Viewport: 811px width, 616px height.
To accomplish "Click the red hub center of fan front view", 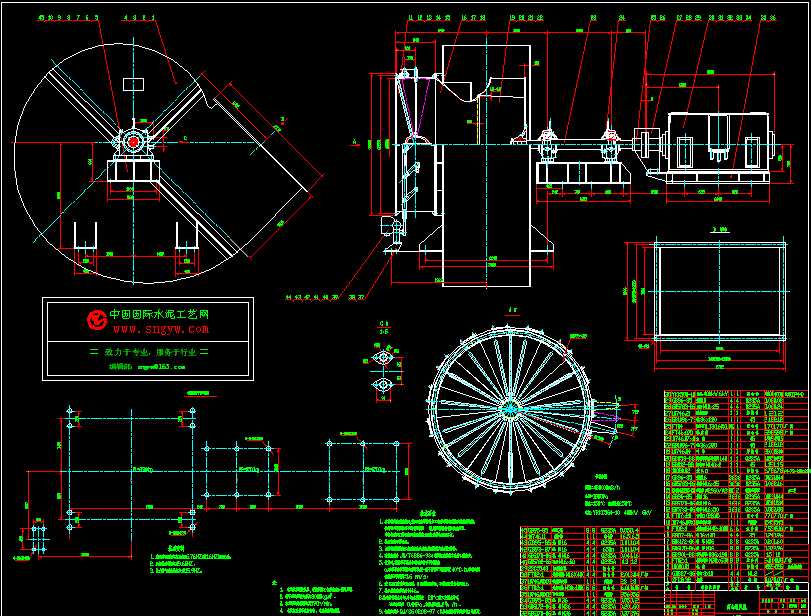I will click(132, 143).
